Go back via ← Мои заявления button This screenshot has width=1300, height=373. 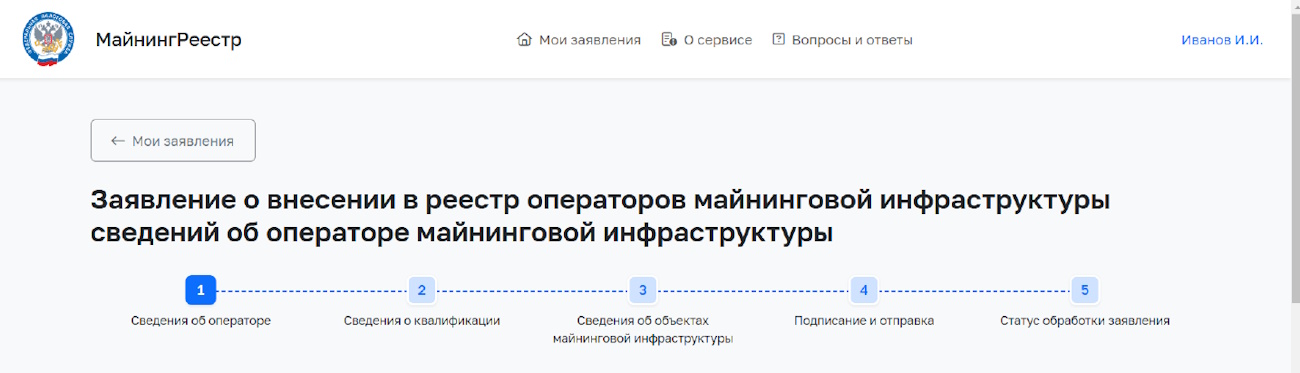(x=173, y=141)
